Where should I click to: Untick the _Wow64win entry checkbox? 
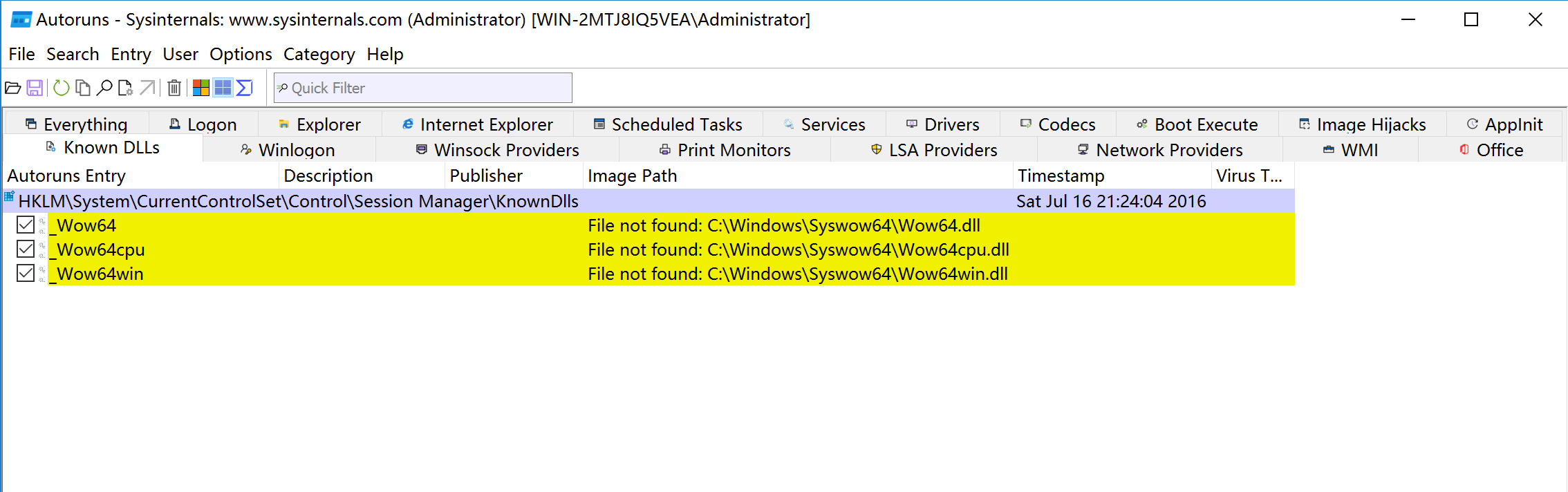tap(26, 274)
